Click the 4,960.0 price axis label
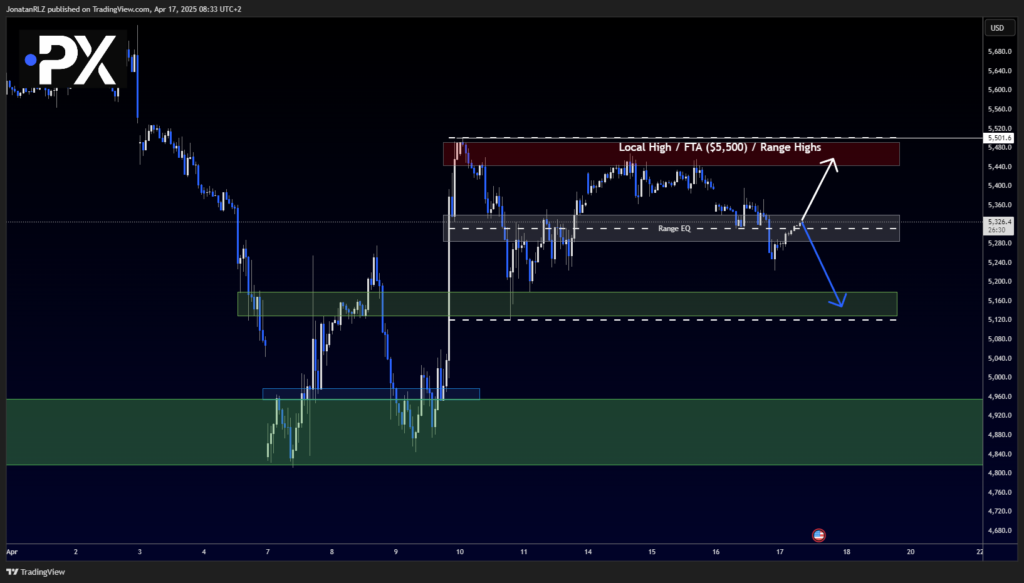This screenshot has width=1024, height=583. coord(1000,396)
